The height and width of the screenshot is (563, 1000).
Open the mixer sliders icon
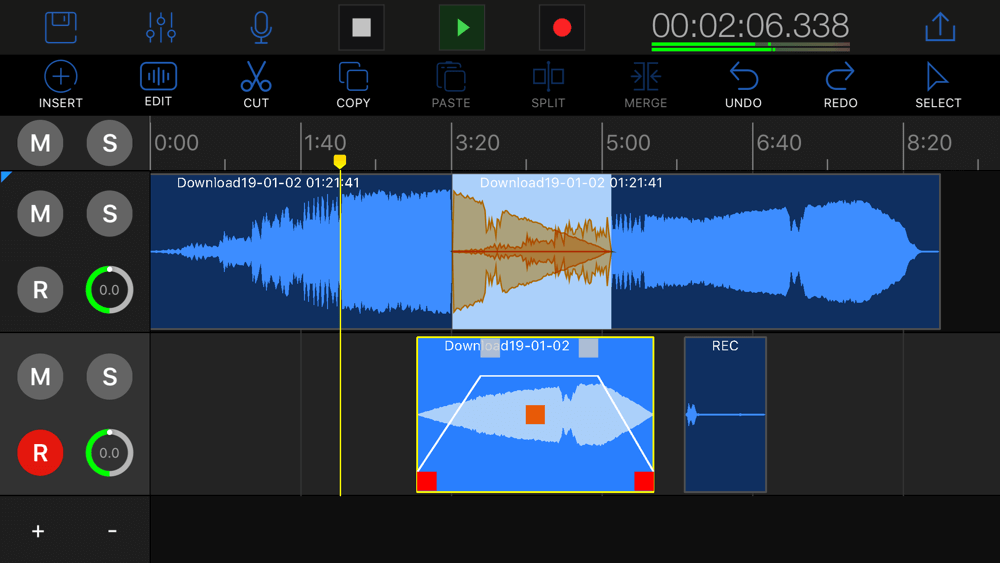(160, 27)
